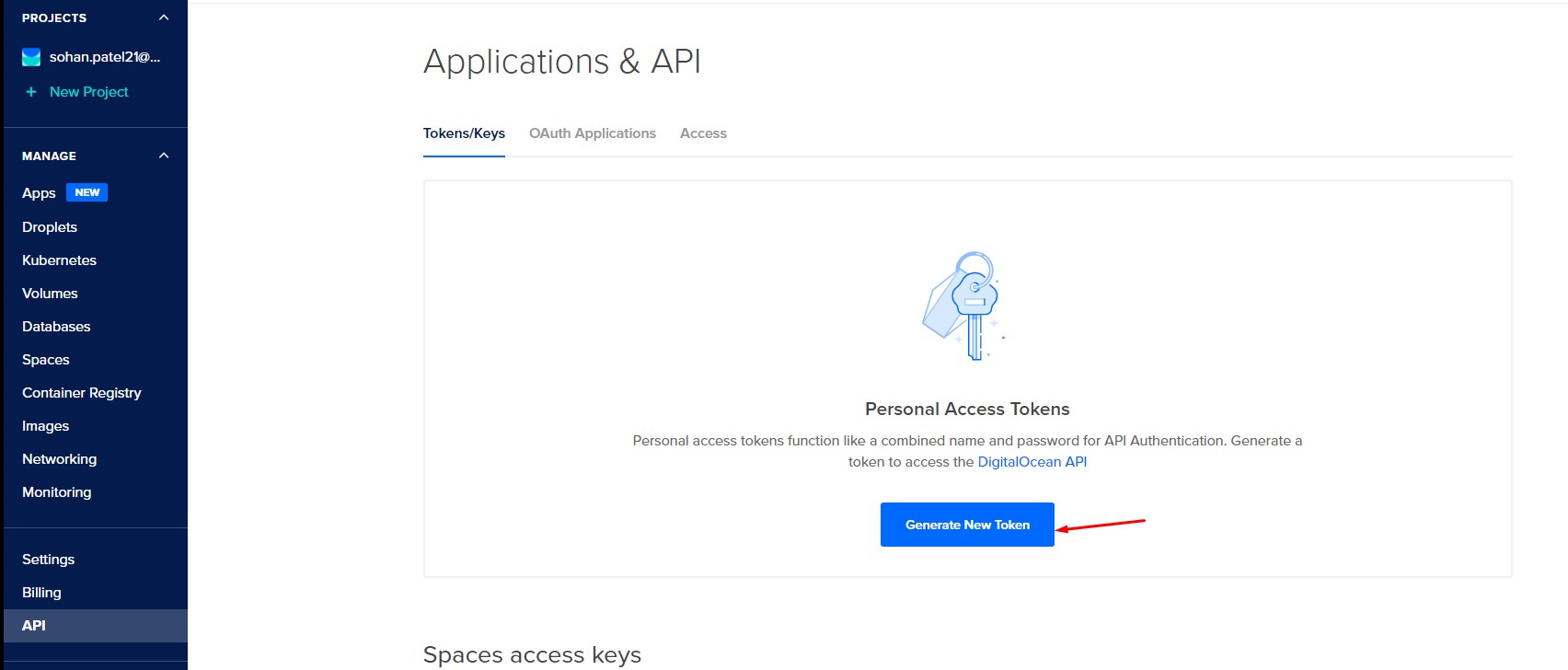Go to the Networking section
Viewport: 1568px width, 670px height.
click(x=59, y=459)
